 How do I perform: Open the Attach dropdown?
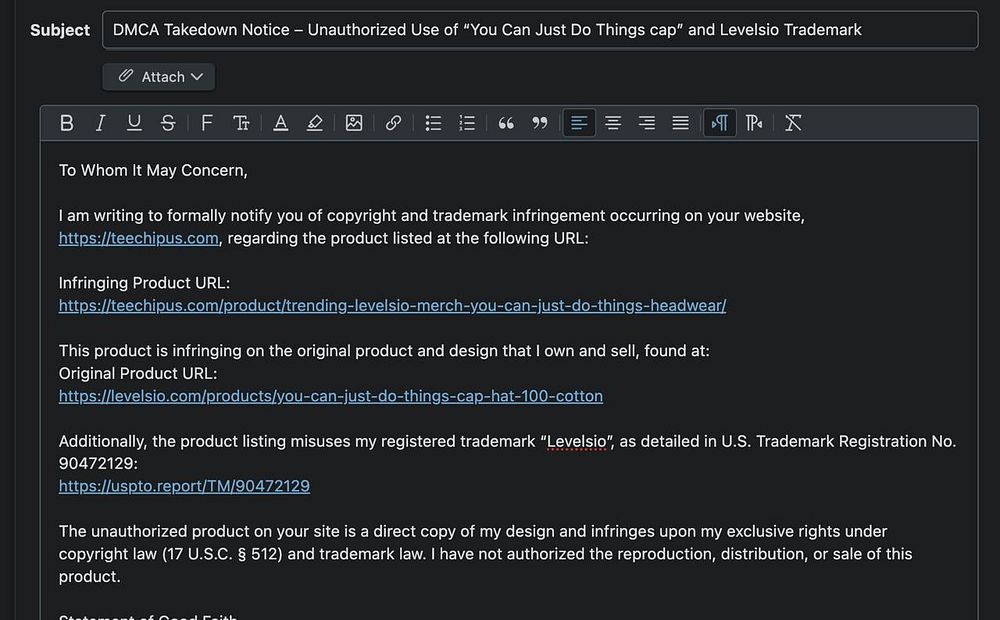pos(159,77)
